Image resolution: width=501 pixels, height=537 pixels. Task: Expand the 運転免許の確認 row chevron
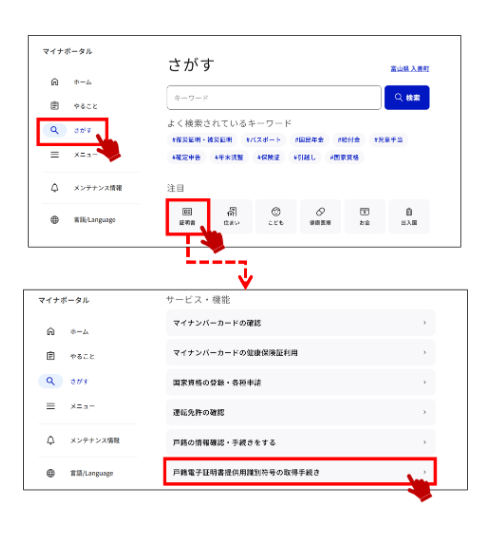[425, 412]
